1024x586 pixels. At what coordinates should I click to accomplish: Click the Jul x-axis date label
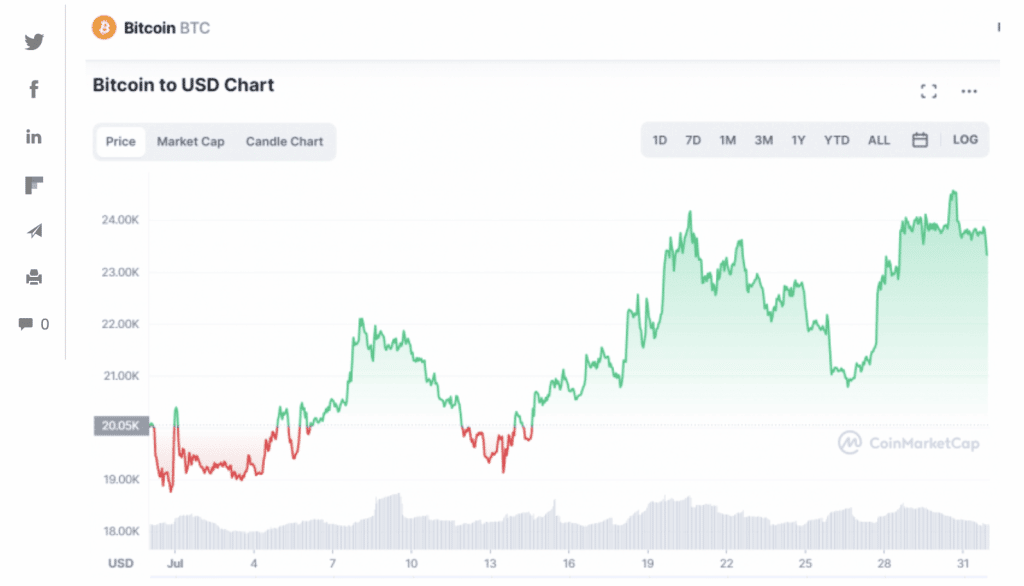[174, 563]
